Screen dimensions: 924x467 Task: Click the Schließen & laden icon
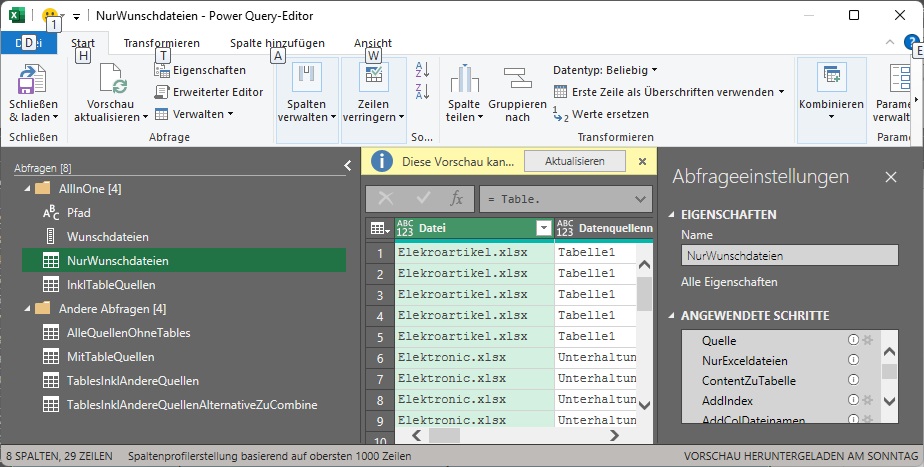coord(32,79)
